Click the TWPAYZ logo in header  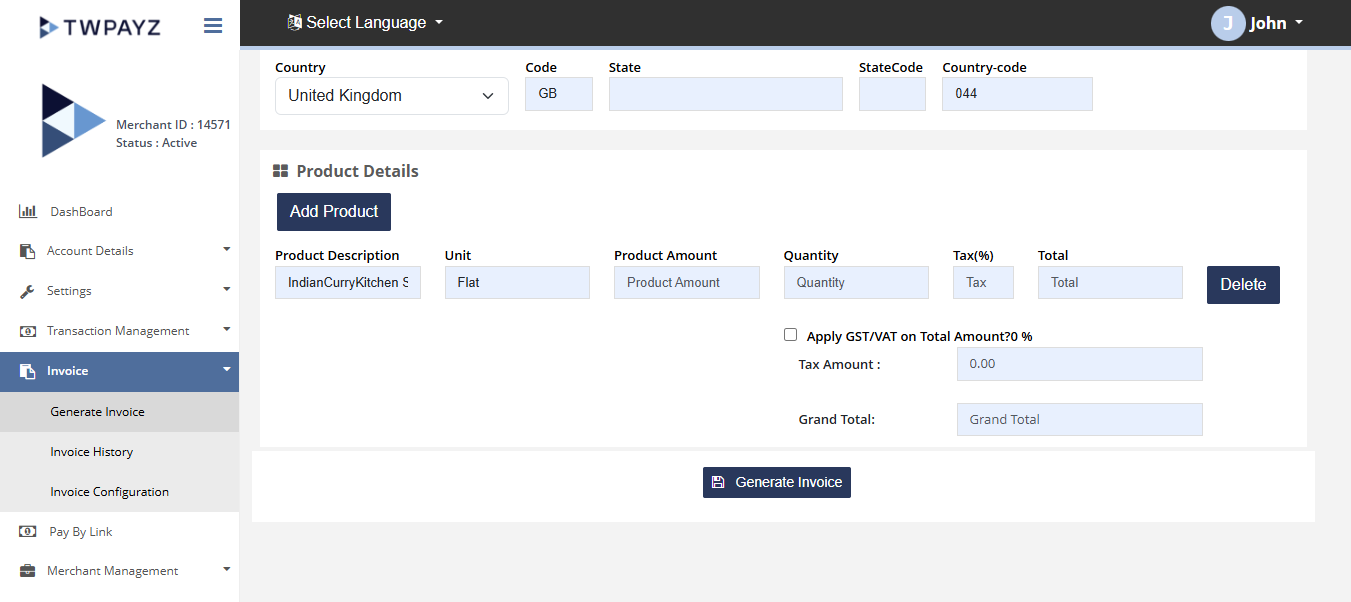[x=102, y=27]
